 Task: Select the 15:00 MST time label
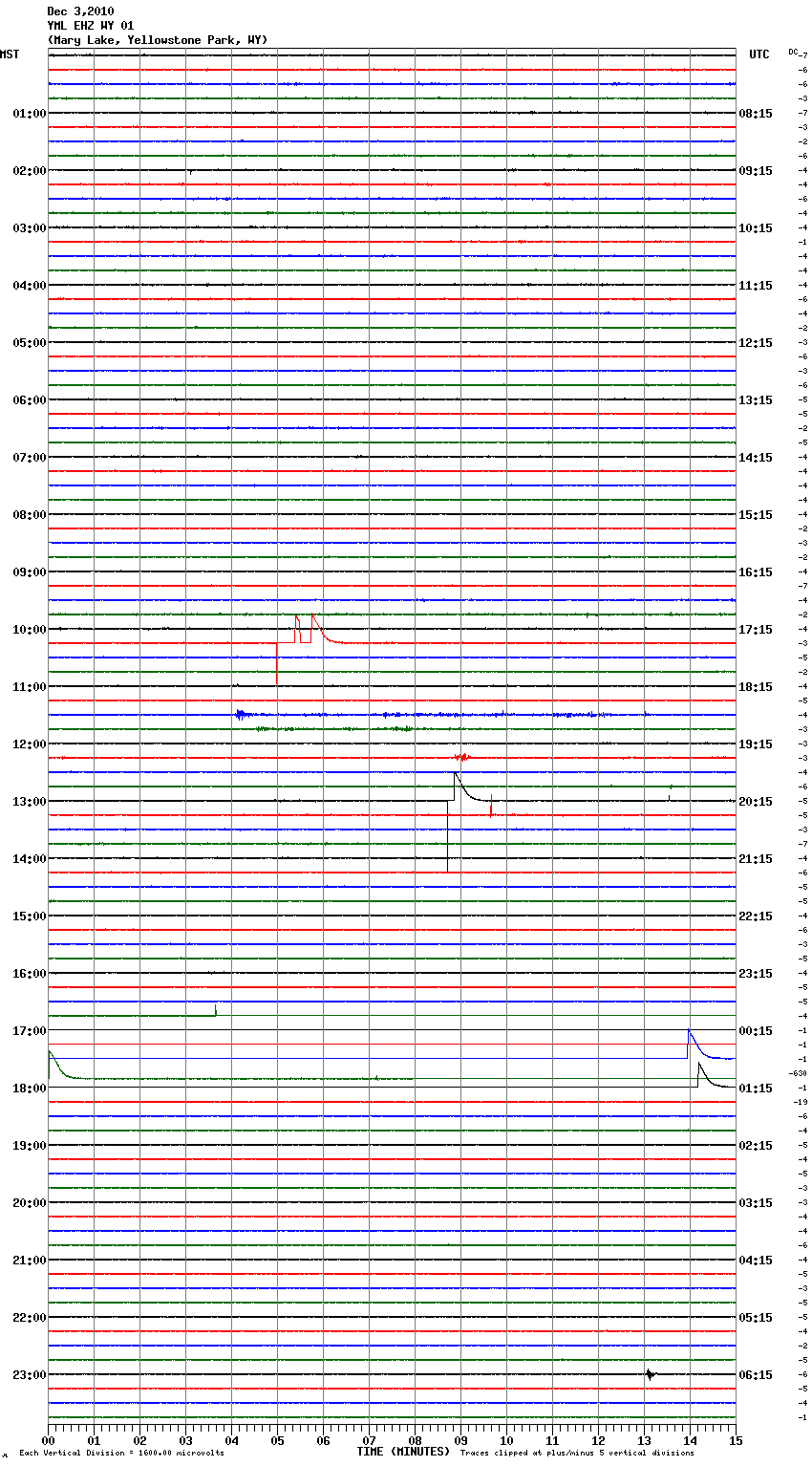(x=30, y=916)
